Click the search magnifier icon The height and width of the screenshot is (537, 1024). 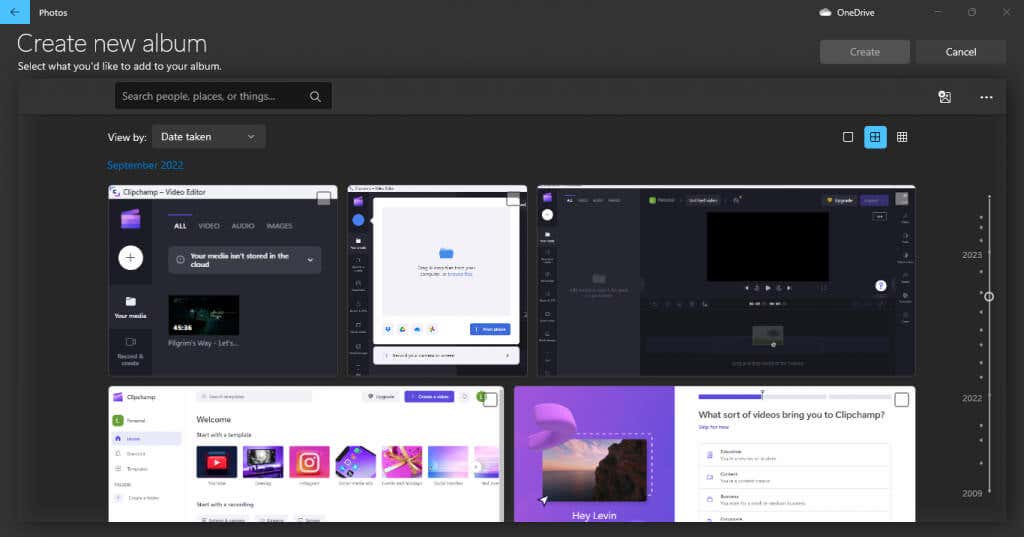coord(315,96)
